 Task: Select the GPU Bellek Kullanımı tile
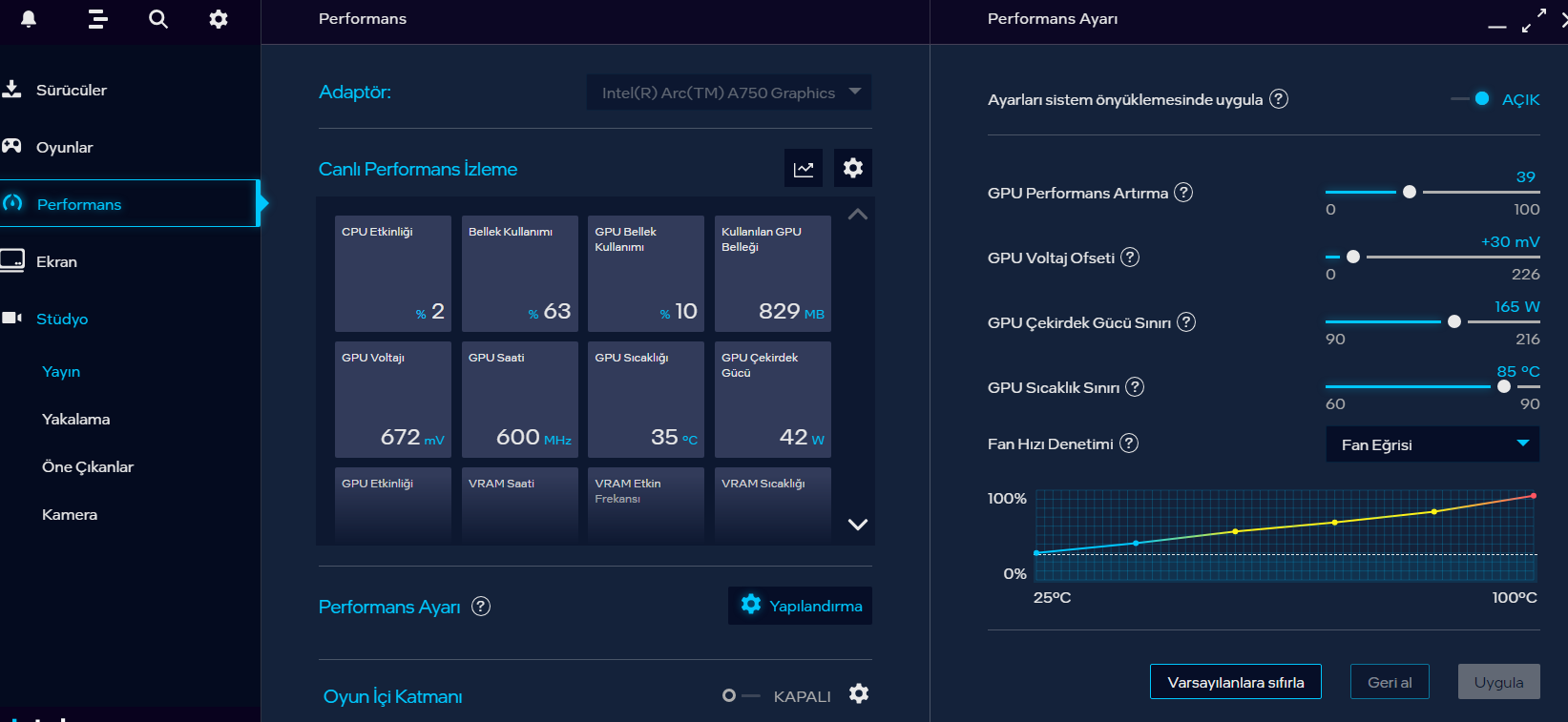[646, 274]
